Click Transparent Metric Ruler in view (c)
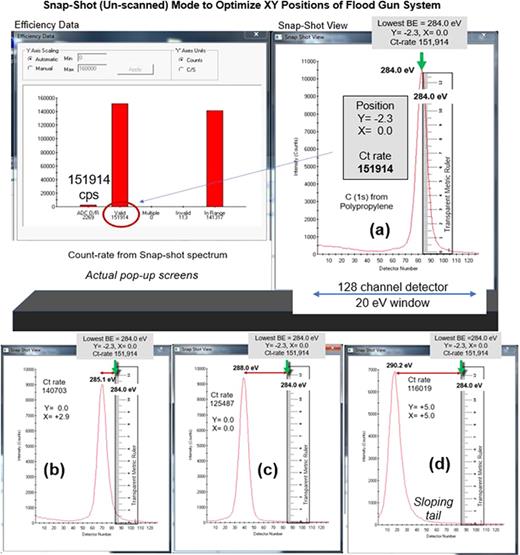The width and height of the screenshot is (520, 555). (x=298, y=445)
